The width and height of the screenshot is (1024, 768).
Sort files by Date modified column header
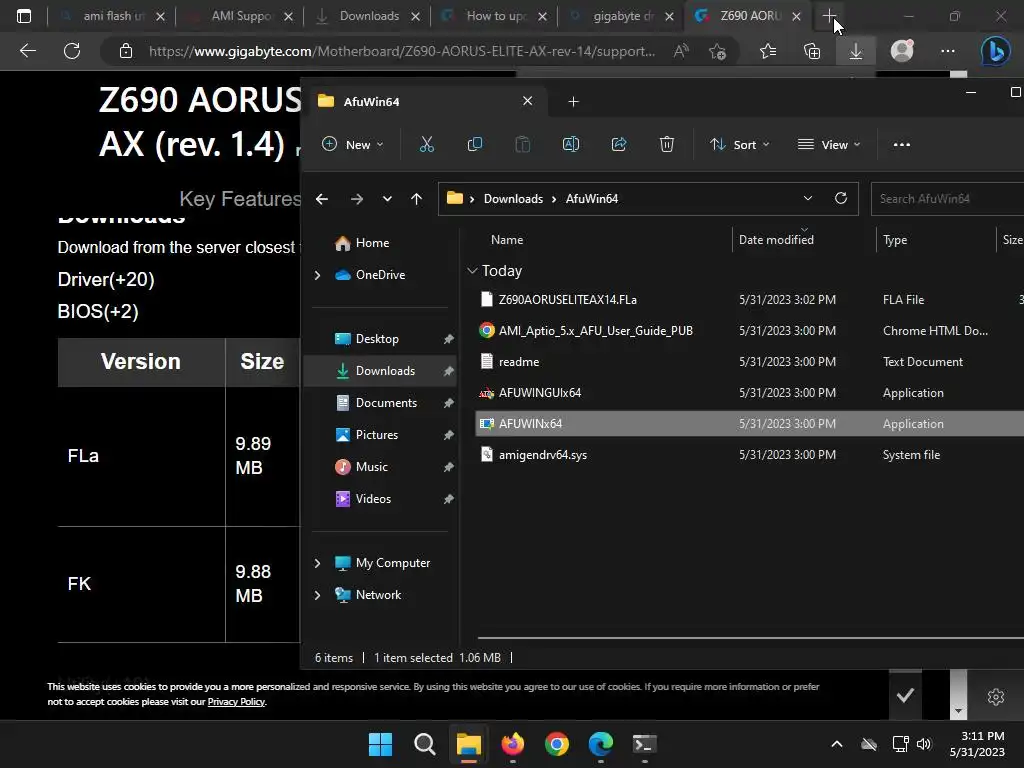coord(776,240)
